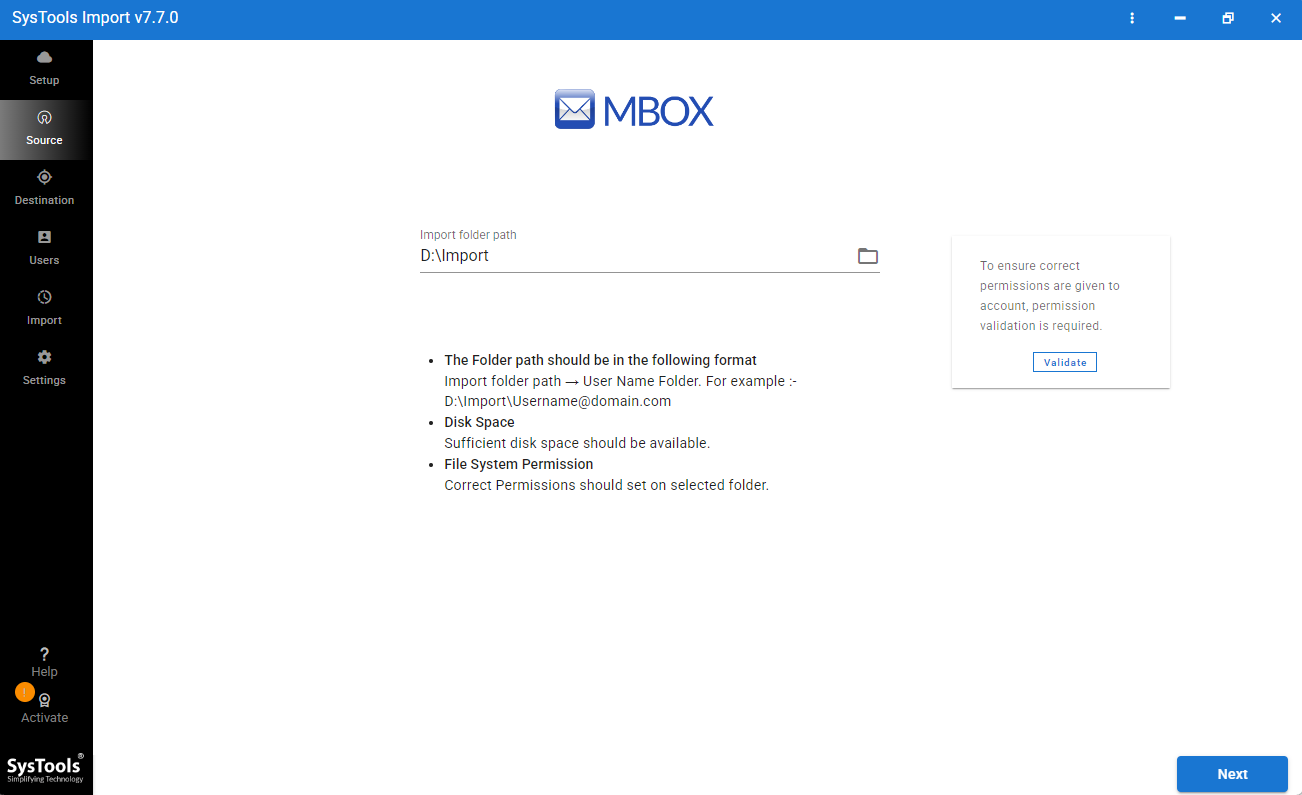This screenshot has height=795, width=1302.
Task: Click the MBOX logo graphic
Action: pyautogui.click(x=634, y=109)
